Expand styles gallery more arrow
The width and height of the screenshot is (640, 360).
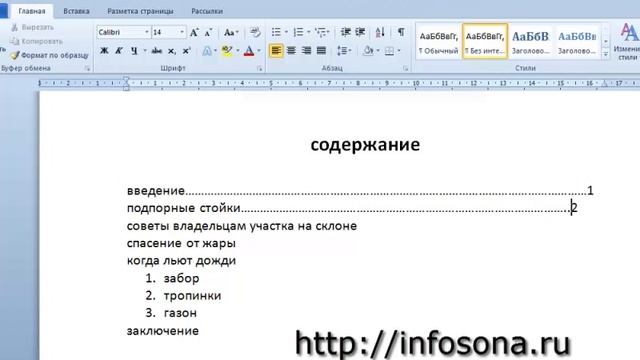[606, 54]
